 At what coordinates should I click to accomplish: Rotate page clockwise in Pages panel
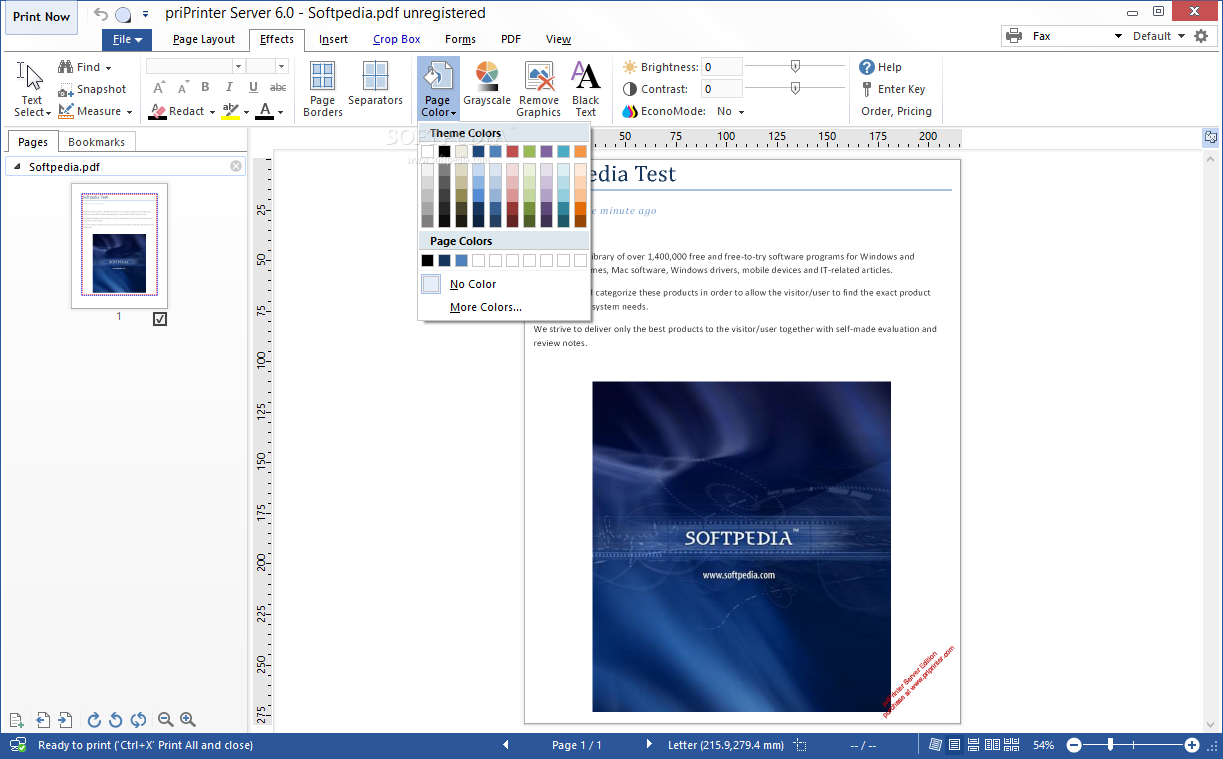[x=94, y=720]
